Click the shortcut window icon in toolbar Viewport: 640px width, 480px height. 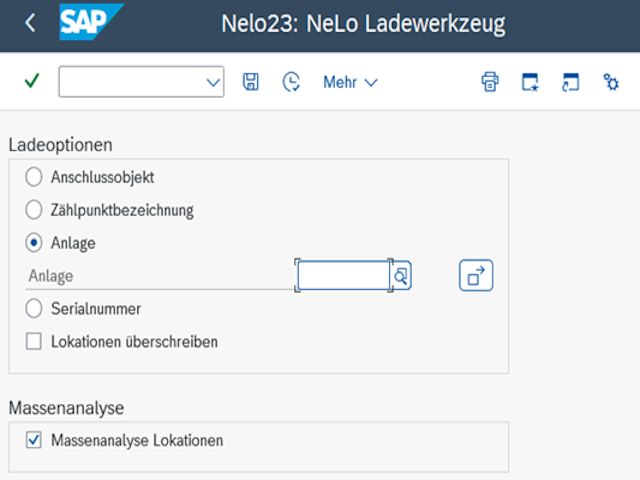[x=571, y=82]
